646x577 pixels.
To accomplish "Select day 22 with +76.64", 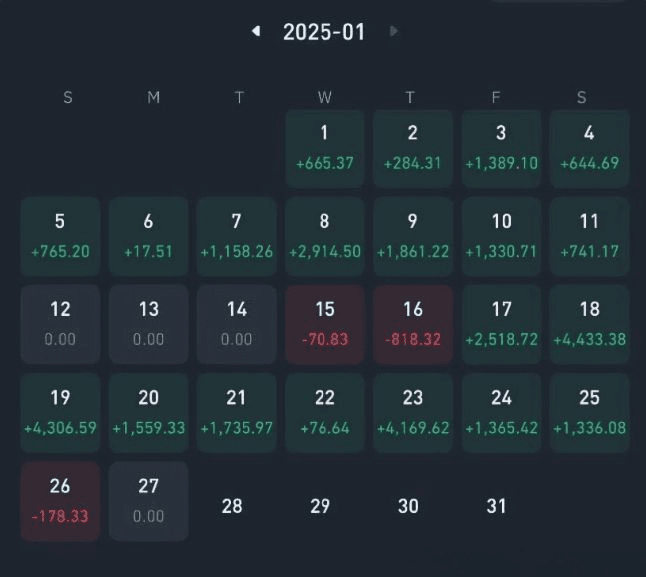I will tap(324, 411).
